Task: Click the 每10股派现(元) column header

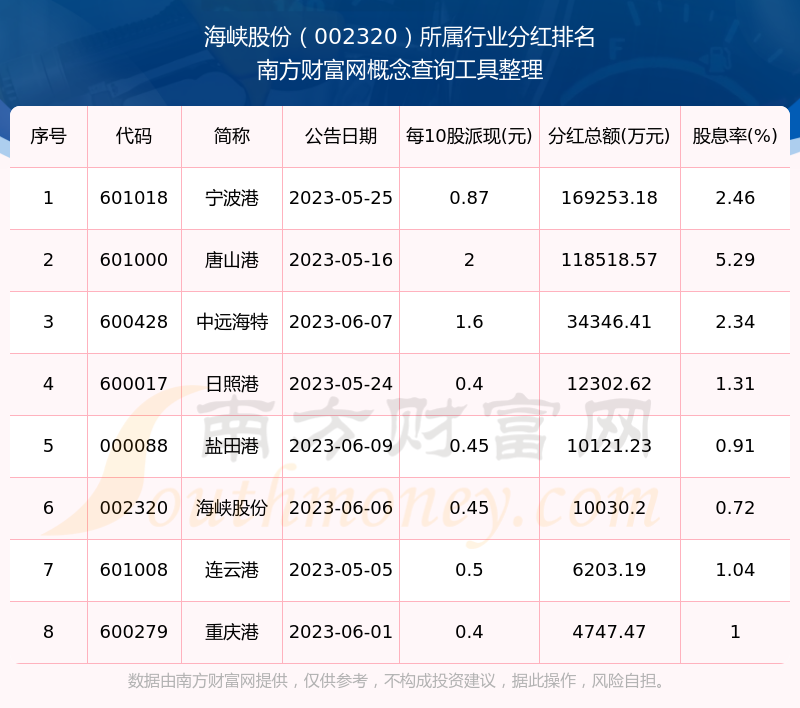Action: coord(469,136)
